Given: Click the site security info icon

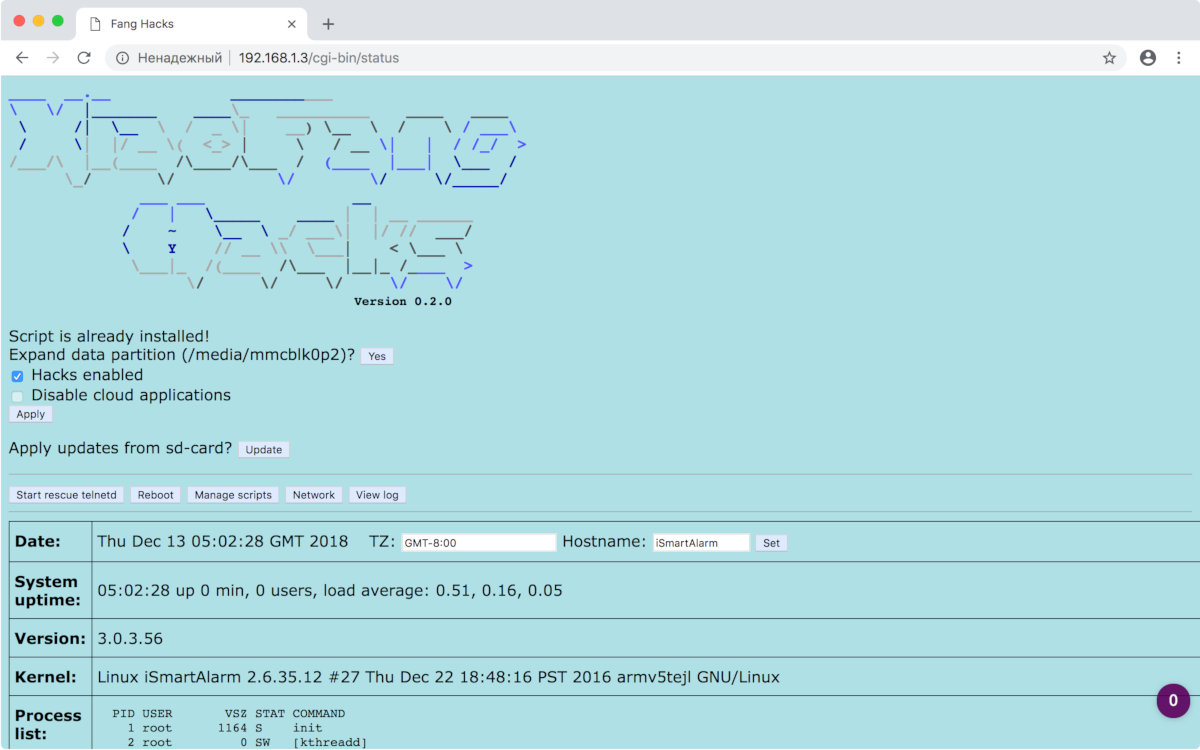Looking at the screenshot, I should pyautogui.click(x=122, y=58).
